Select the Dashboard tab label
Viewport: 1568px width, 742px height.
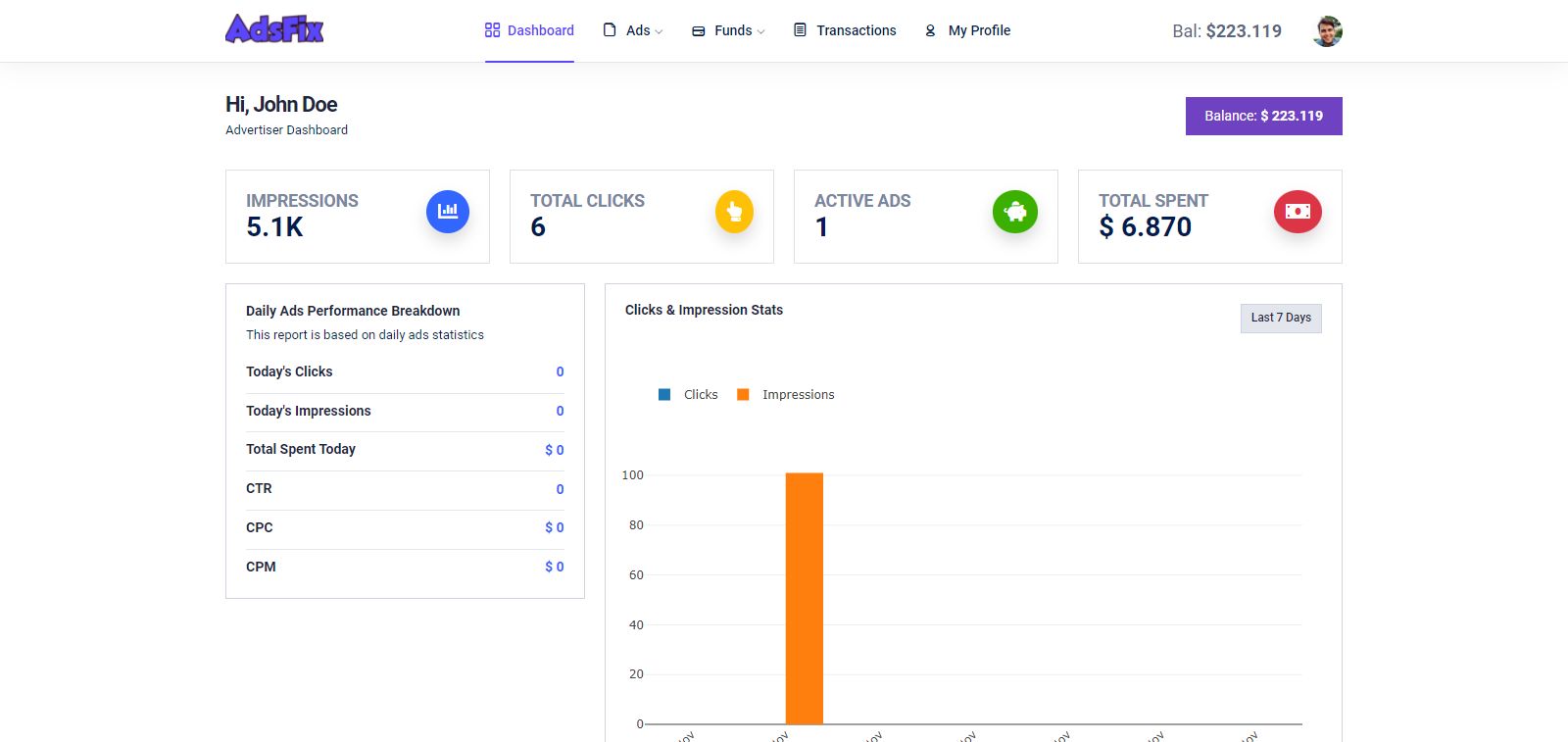coord(540,30)
